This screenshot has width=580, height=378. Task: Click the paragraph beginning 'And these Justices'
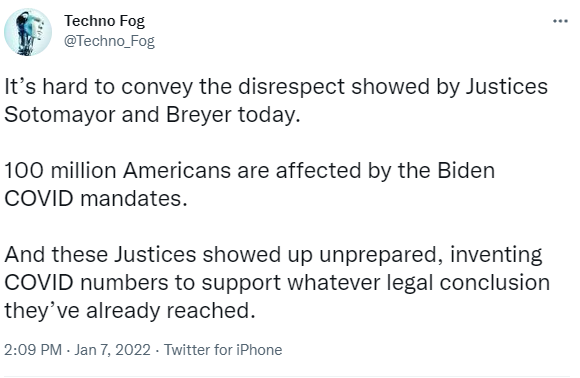pos(277,282)
